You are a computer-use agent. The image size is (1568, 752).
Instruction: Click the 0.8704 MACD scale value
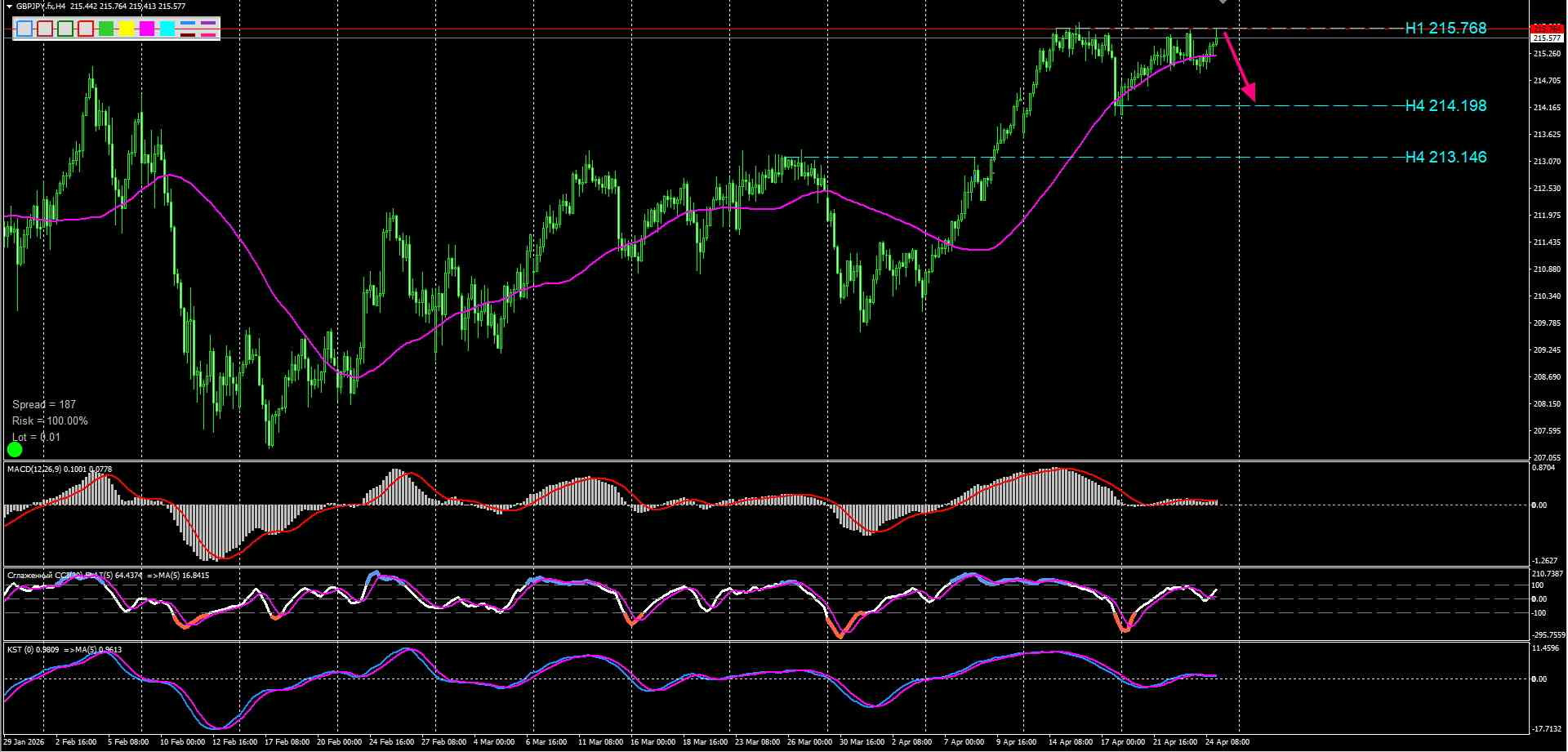pyautogui.click(x=1543, y=469)
